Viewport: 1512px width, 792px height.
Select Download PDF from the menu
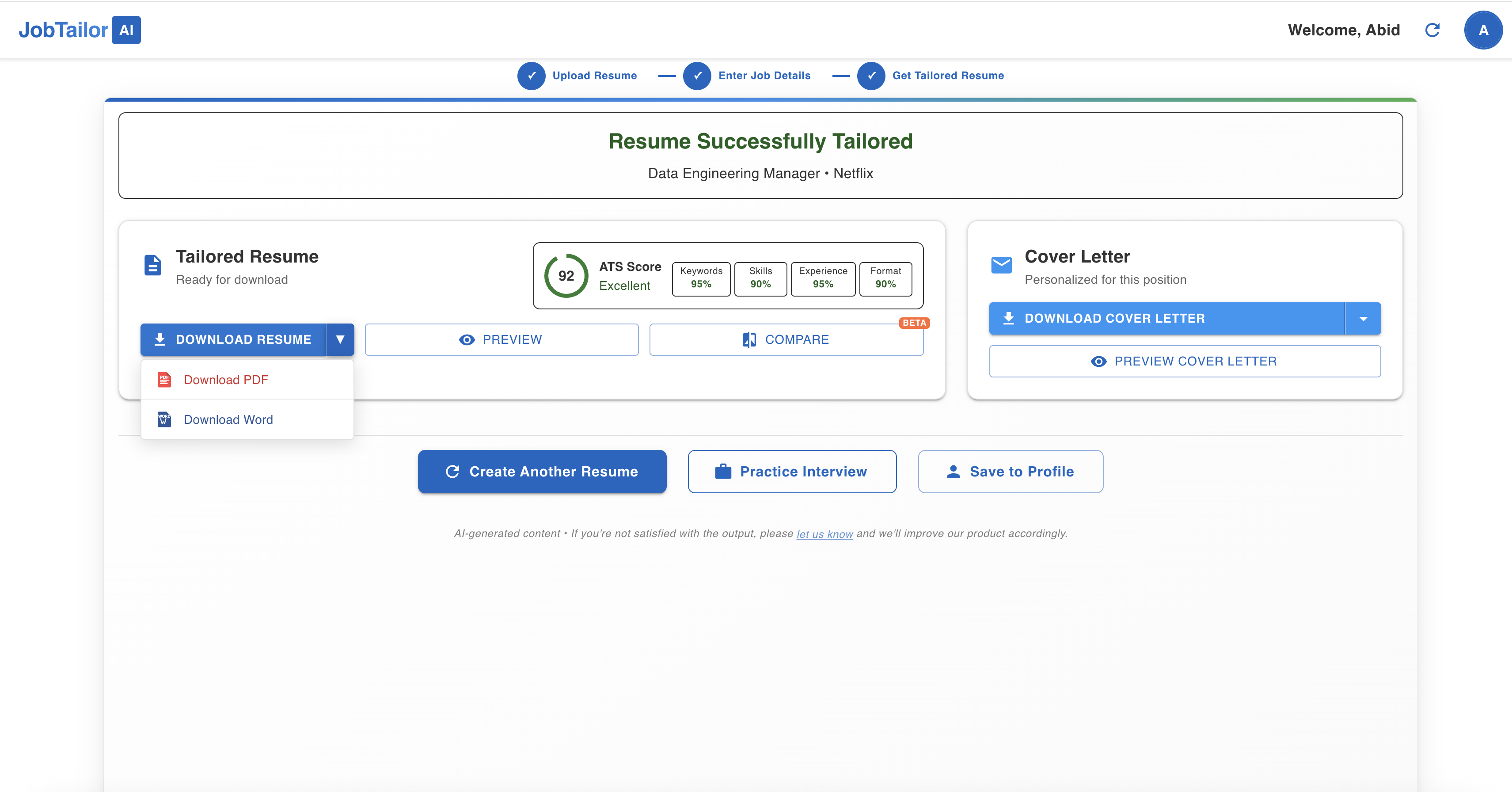tap(226, 380)
